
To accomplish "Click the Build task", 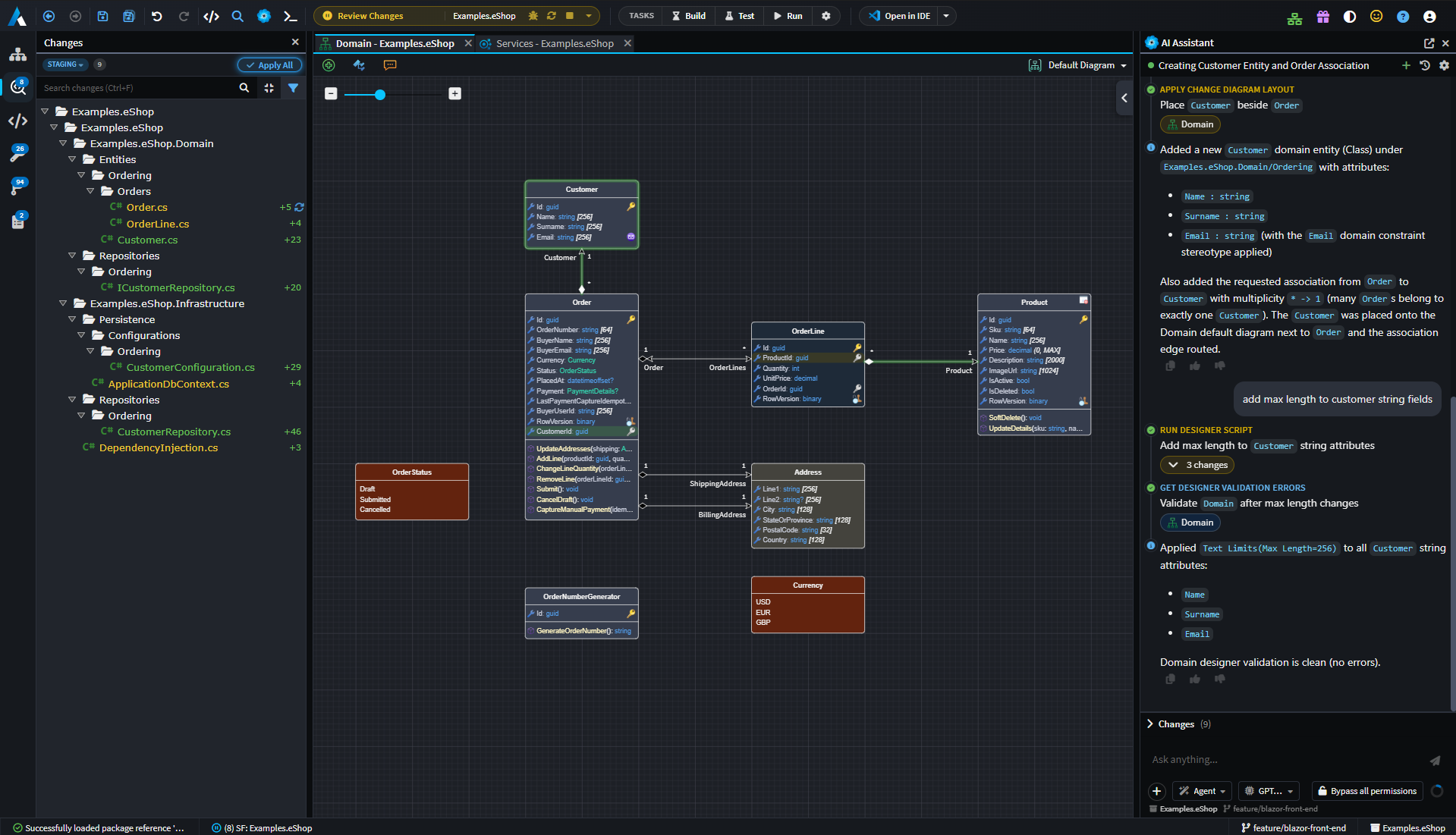I will pos(688,16).
